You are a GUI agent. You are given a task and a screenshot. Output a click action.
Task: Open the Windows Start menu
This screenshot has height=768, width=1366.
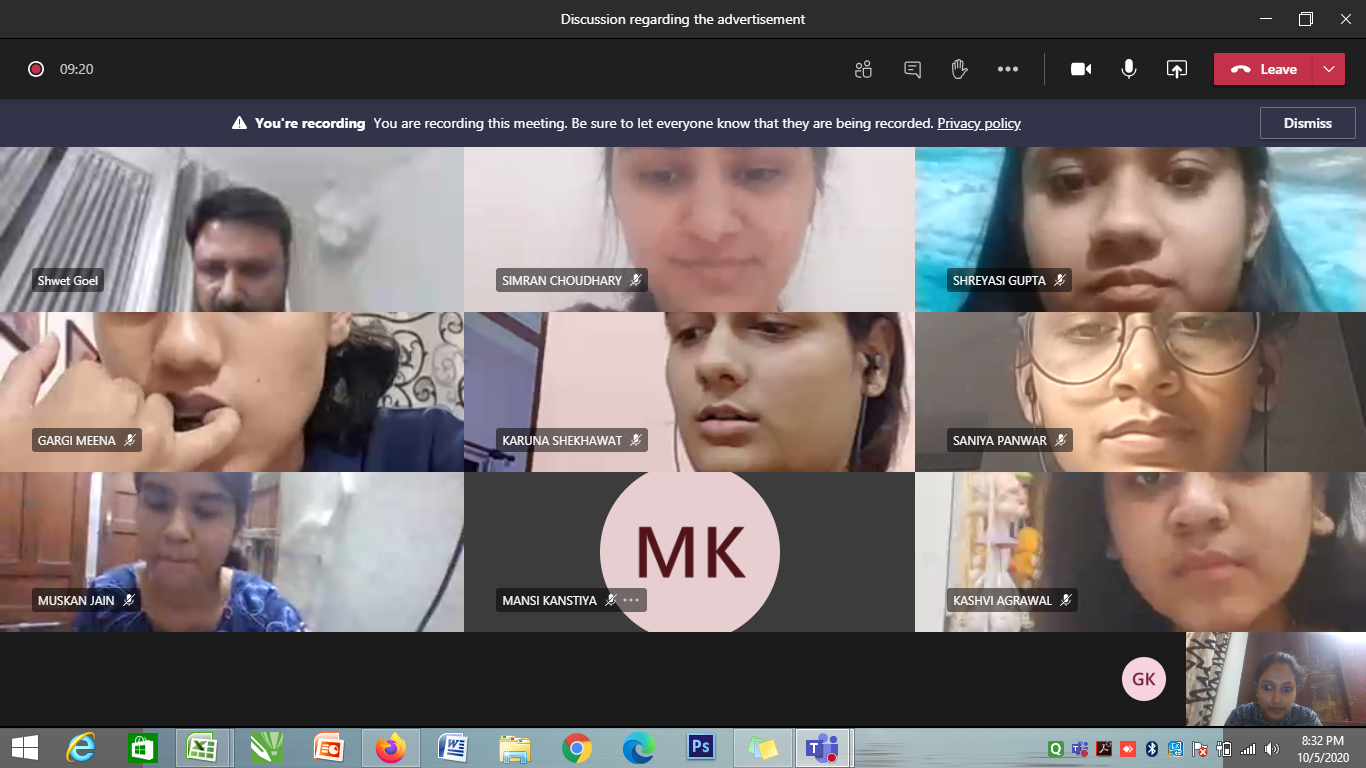25,747
